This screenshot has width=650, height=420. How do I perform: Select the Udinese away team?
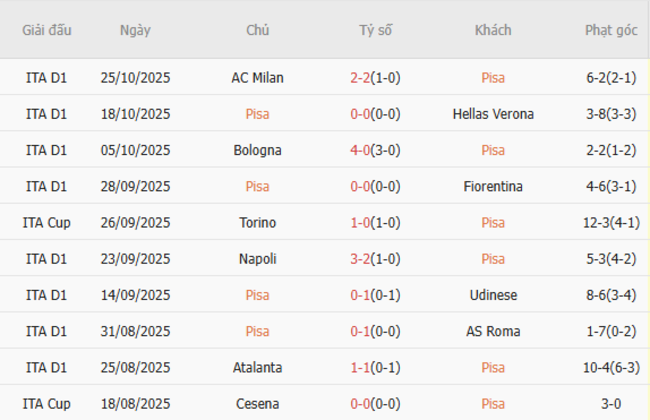(x=492, y=295)
